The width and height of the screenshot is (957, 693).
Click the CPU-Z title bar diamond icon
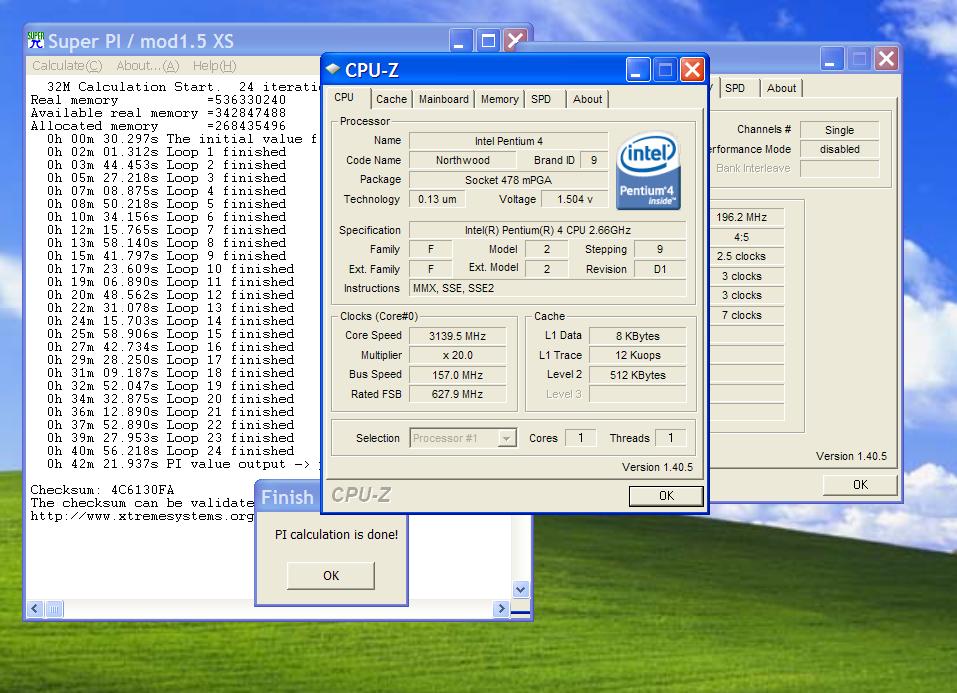333,69
